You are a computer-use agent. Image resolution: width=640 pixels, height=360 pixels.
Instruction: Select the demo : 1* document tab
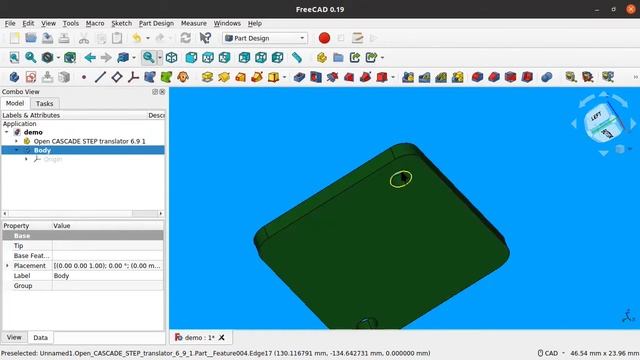point(199,338)
